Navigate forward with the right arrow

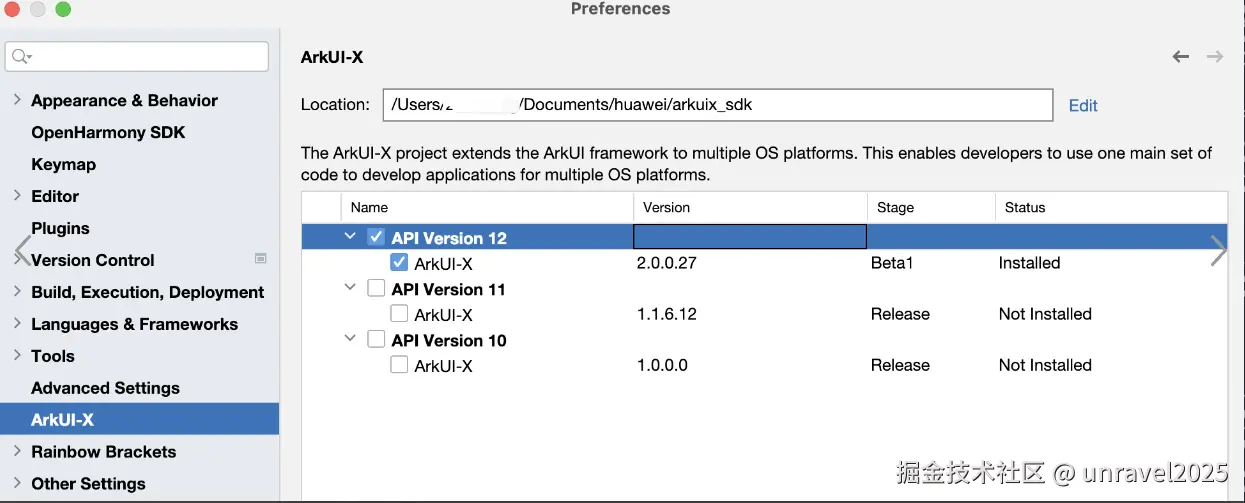pos(1215,57)
